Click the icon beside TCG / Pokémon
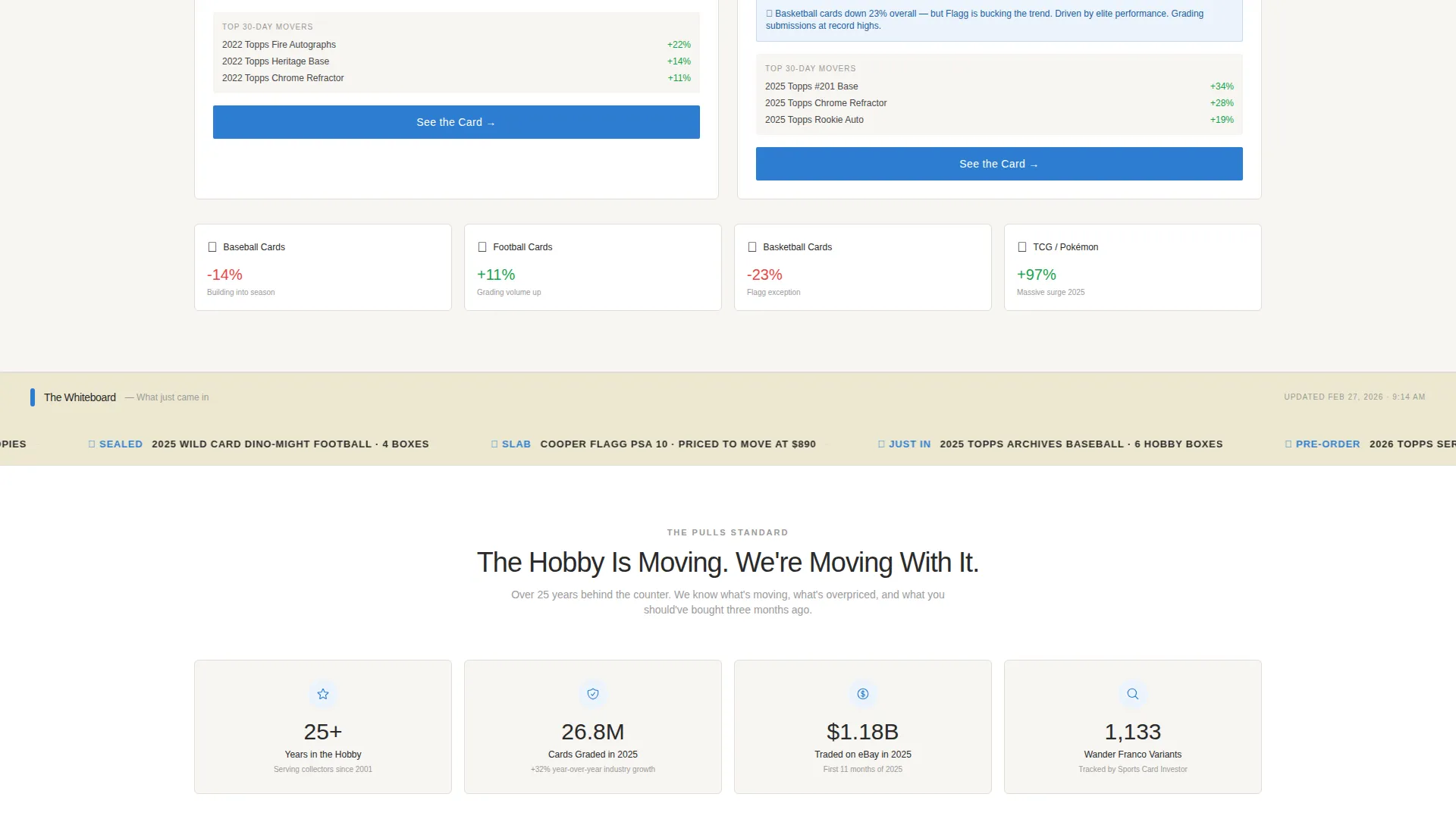1456x819 pixels. coord(1022,247)
